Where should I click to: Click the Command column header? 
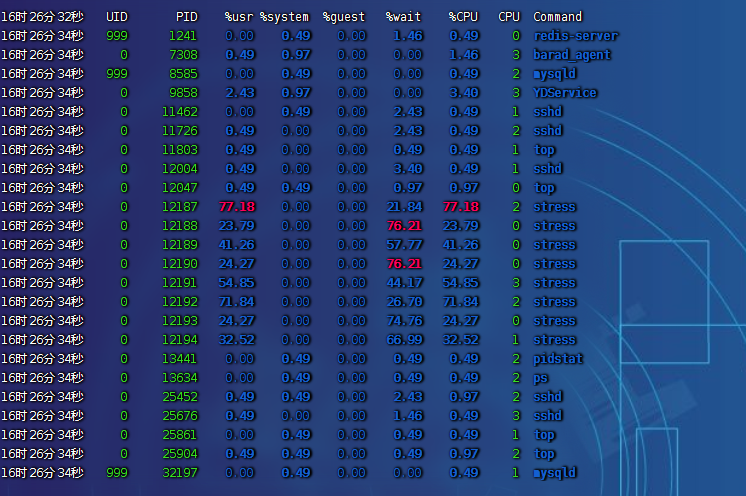558,17
